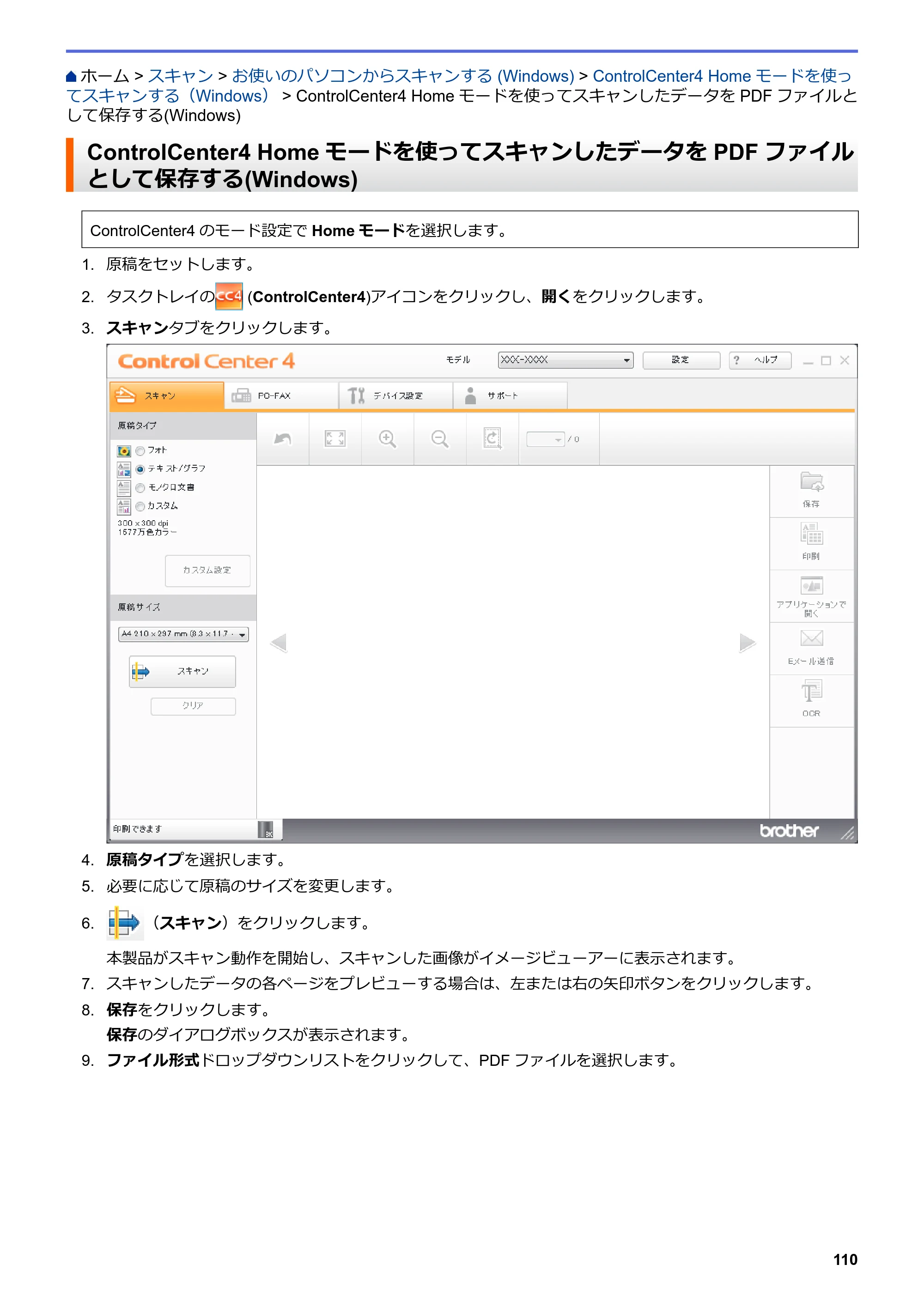Show next page with right arrow

pos(747,643)
